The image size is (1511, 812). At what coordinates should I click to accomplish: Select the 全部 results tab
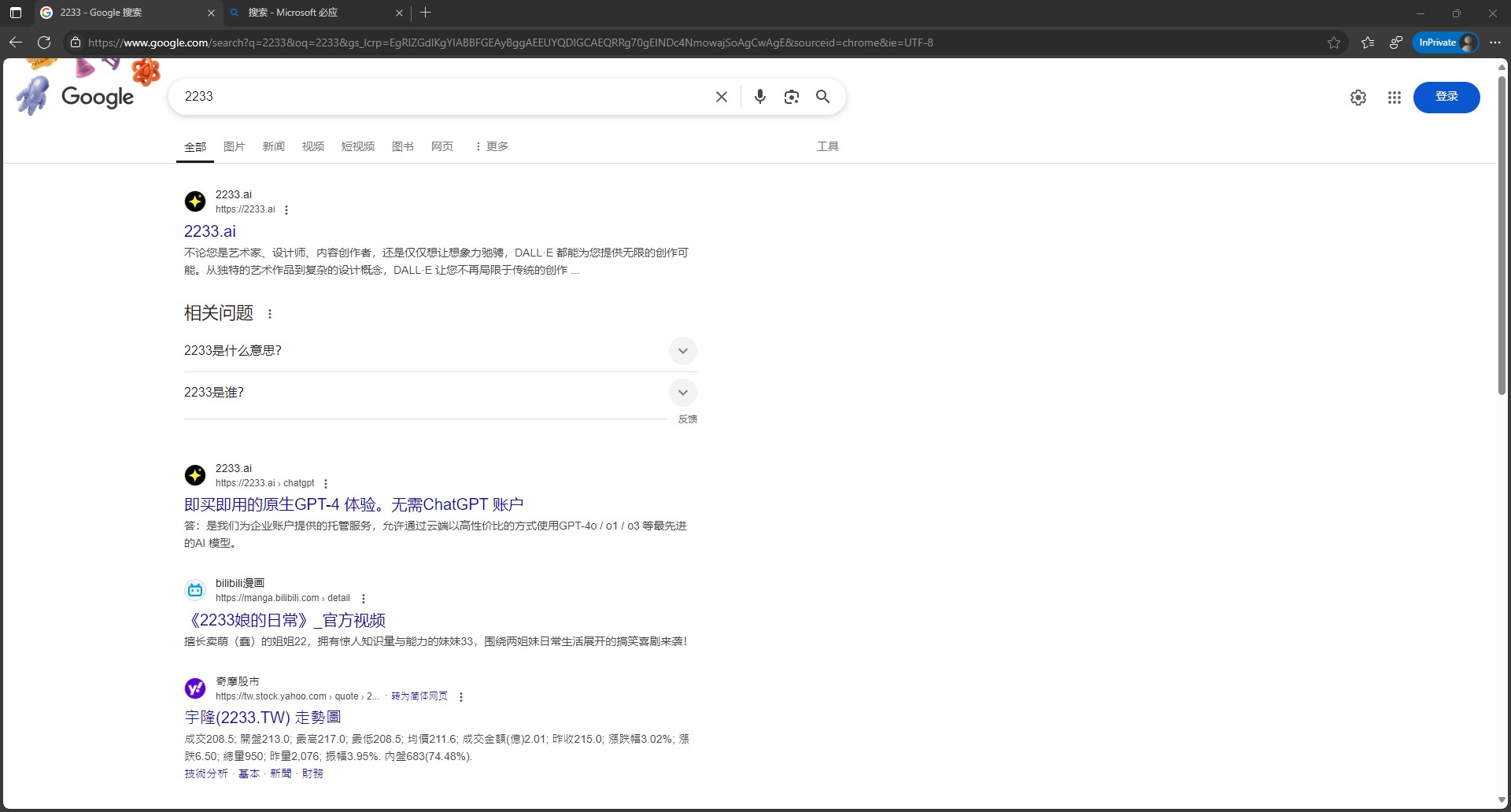195,147
